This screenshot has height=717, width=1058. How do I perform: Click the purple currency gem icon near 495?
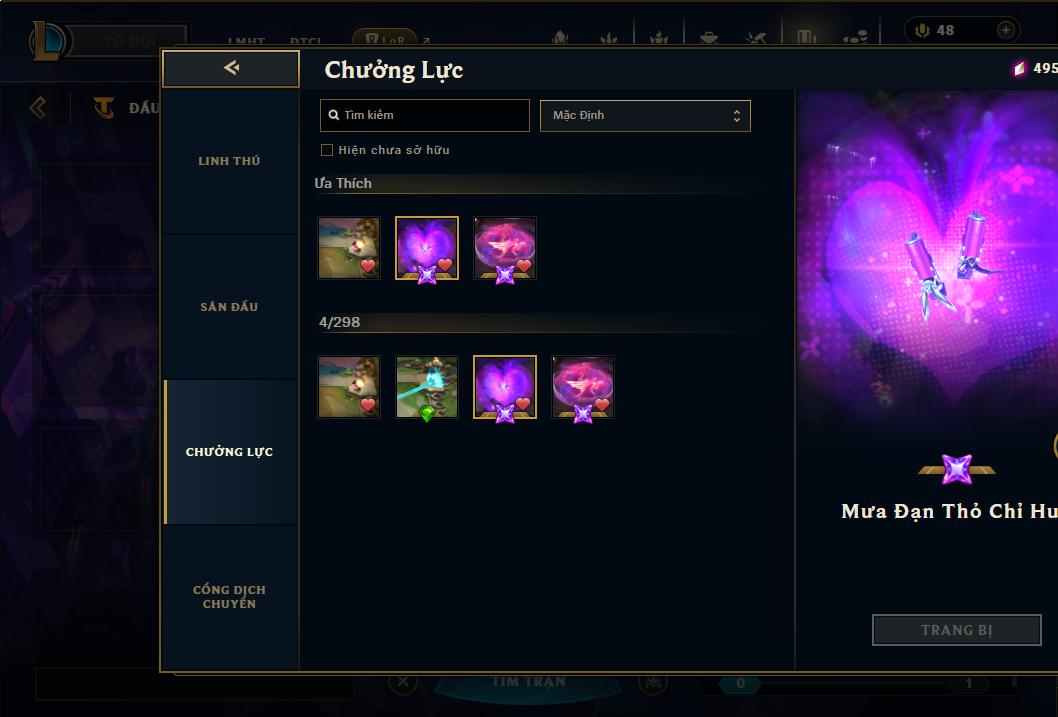pos(1019,68)
